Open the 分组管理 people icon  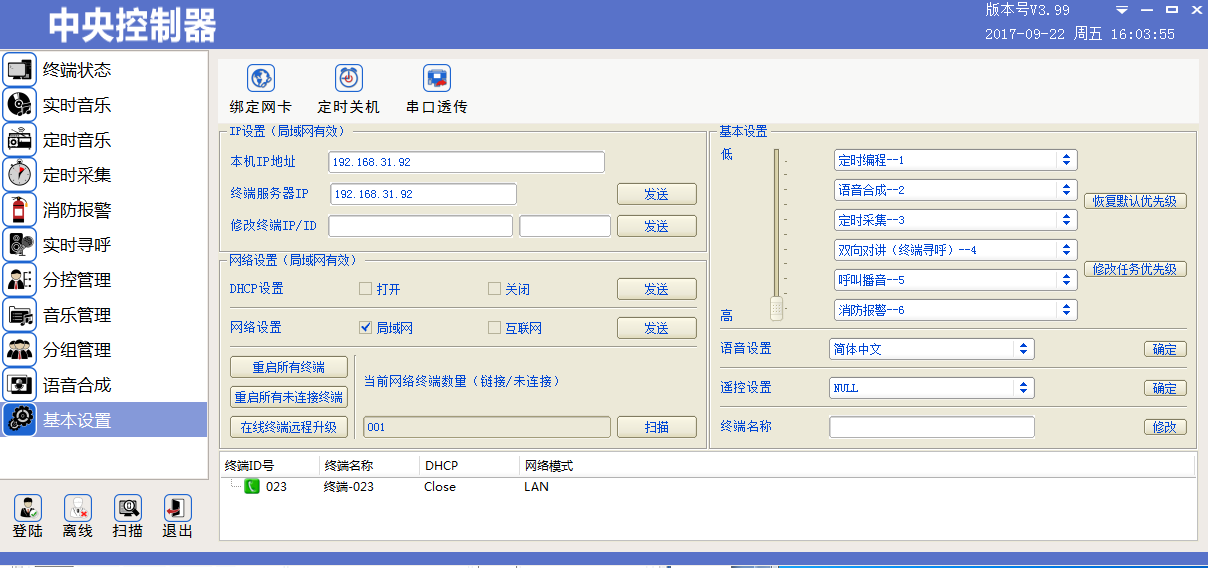pyautogui.click(x=19, y=350)
